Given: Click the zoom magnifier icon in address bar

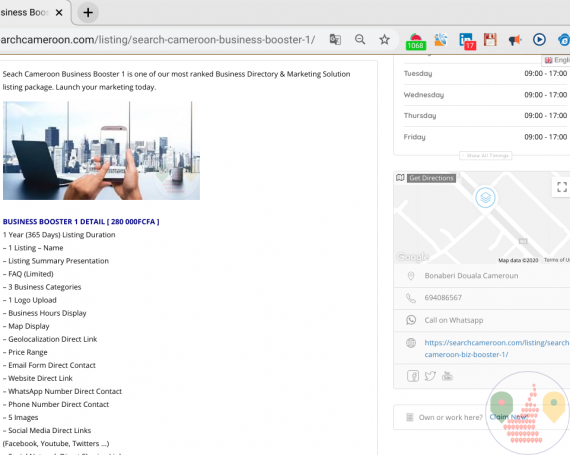Looking at the screenshot, I should click(360, 39).
